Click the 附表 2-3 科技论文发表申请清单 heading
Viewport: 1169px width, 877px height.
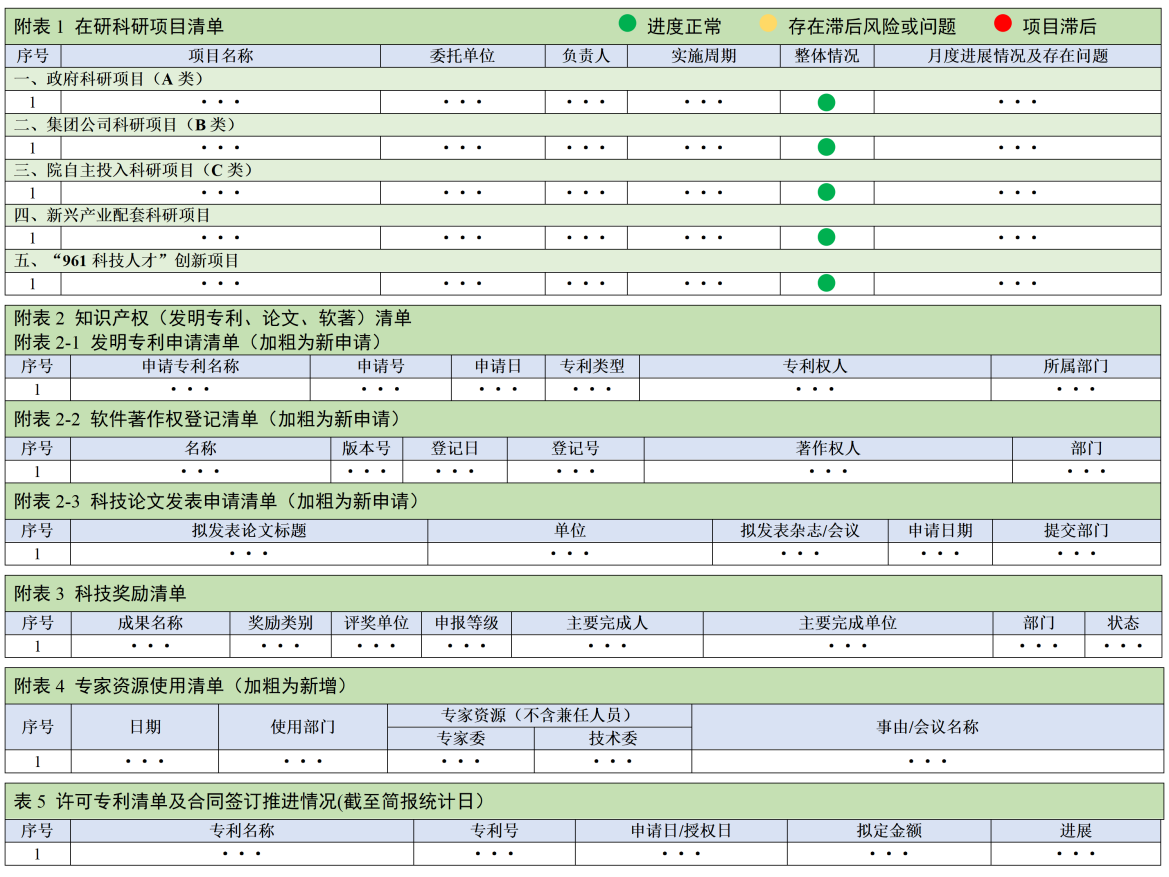click(x=220, y=501)
